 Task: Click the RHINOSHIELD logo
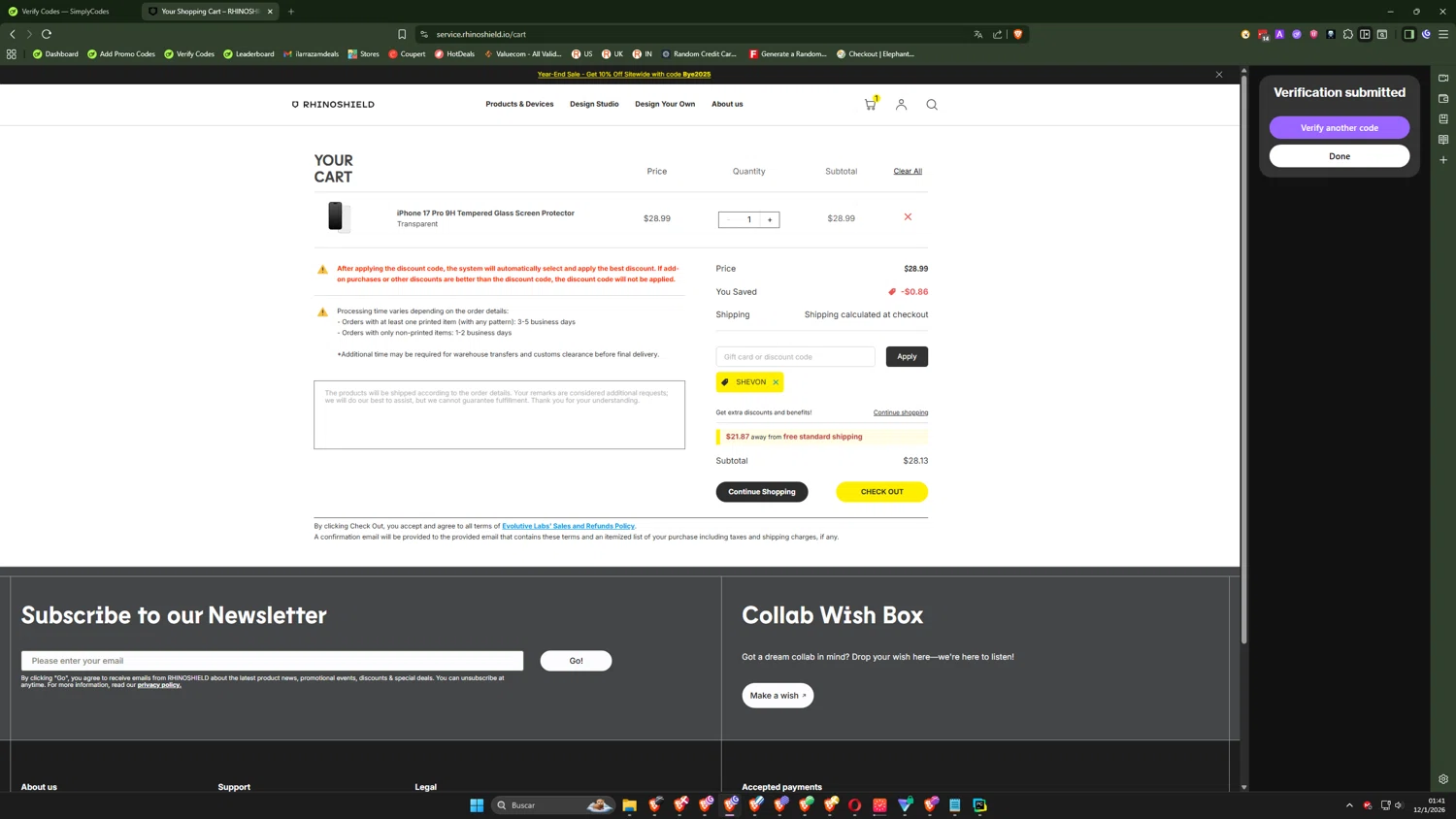(333, 104)
